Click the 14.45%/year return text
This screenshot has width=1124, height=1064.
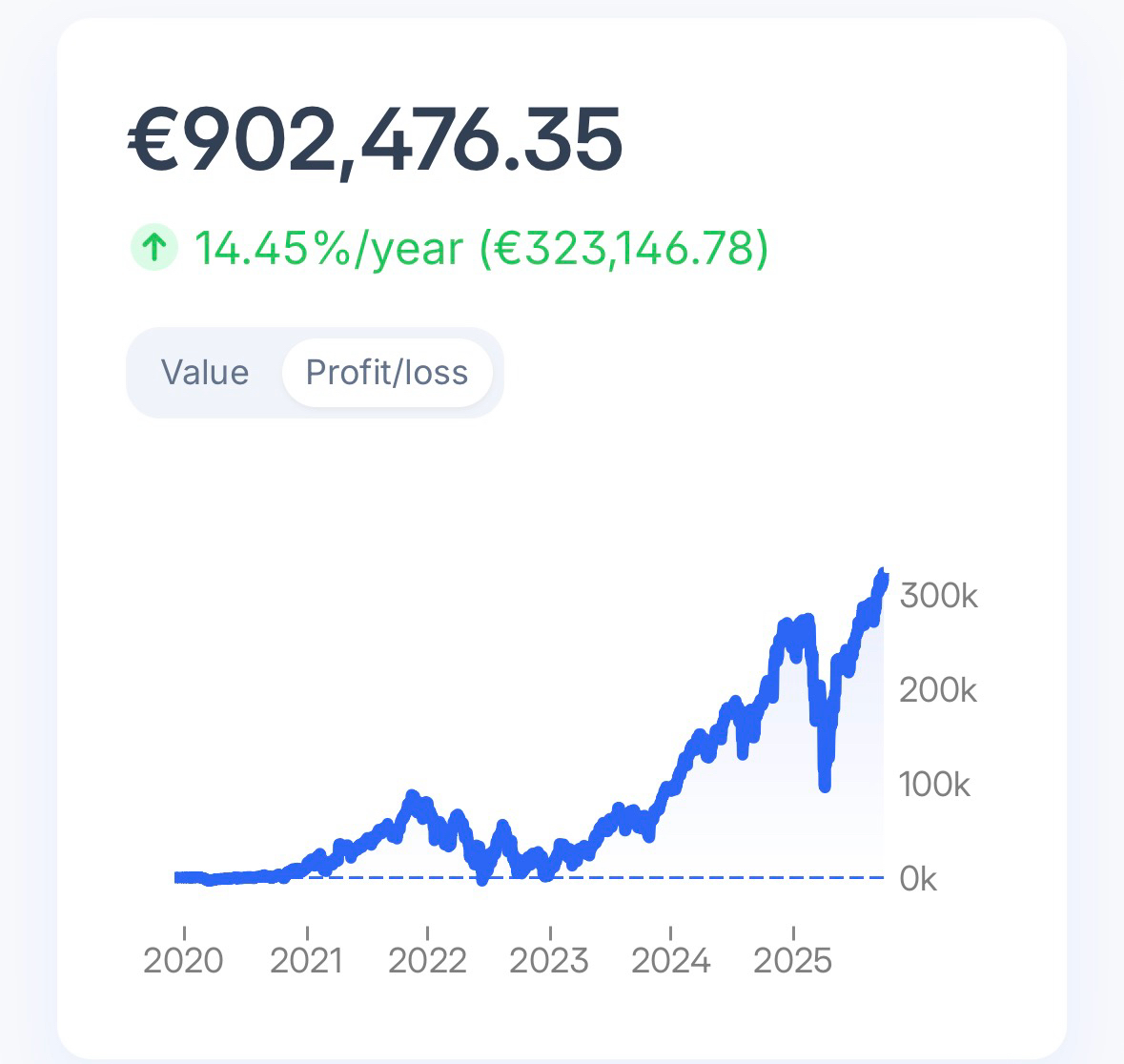tap(328, 249)
